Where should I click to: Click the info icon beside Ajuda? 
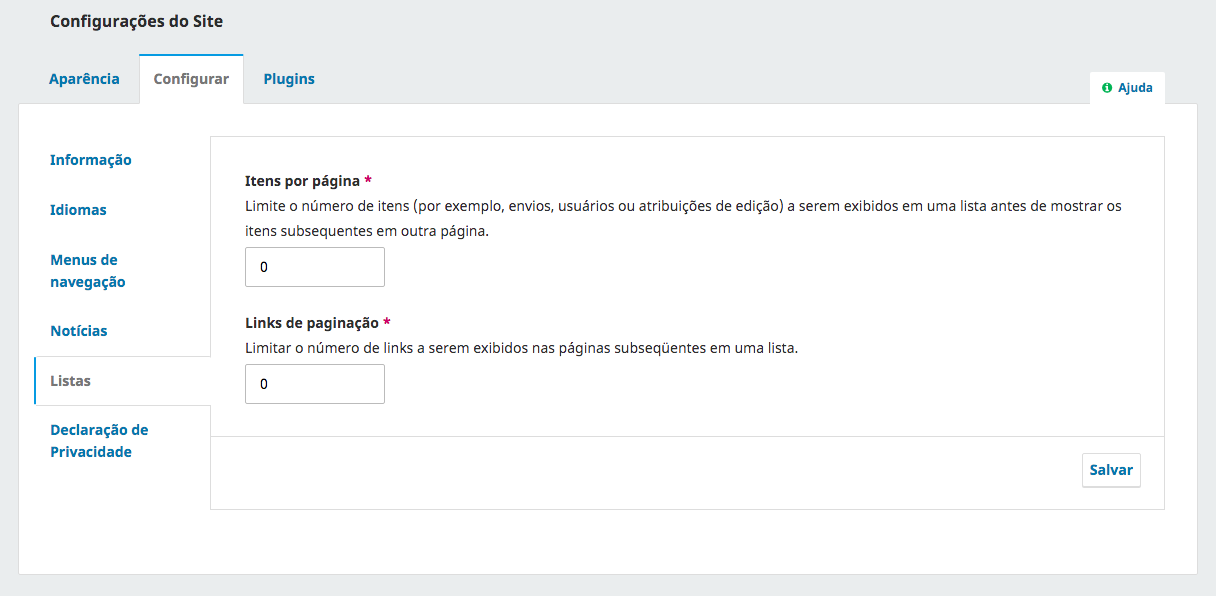(x=1107, y=88)
